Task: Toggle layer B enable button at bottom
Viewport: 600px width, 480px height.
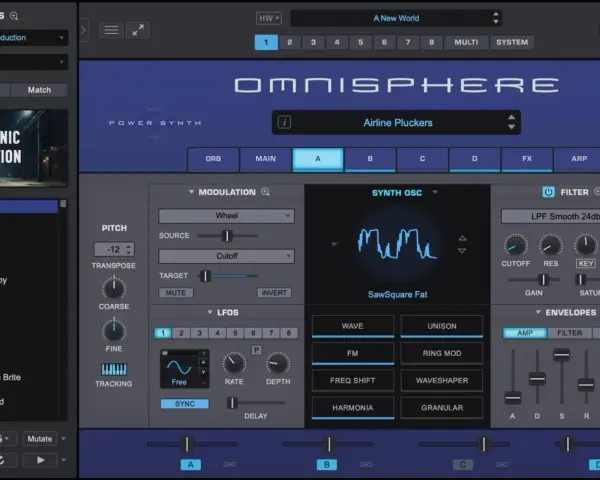Action: point(327,465)
